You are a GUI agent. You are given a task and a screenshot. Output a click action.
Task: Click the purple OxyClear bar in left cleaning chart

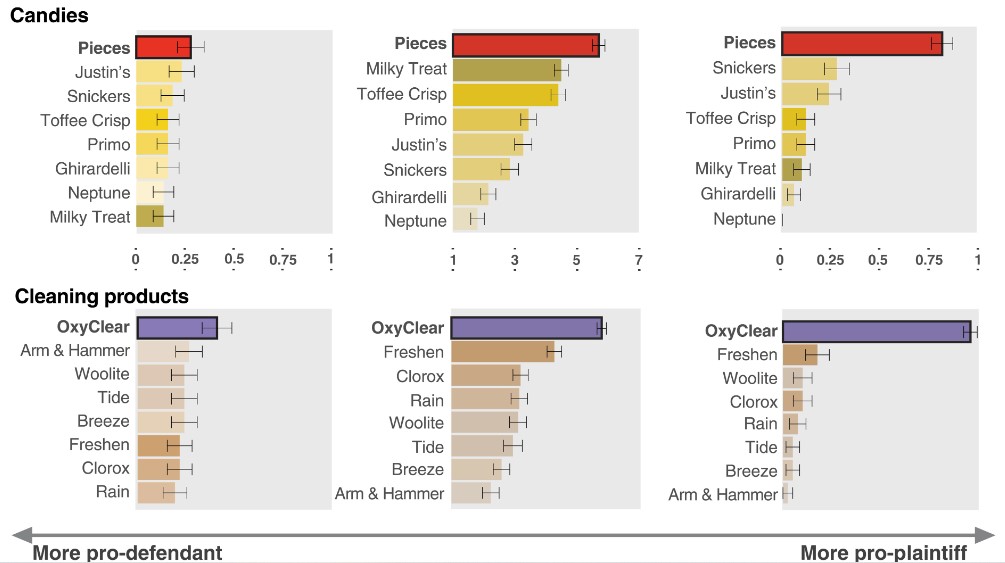[x=177, y=327]
